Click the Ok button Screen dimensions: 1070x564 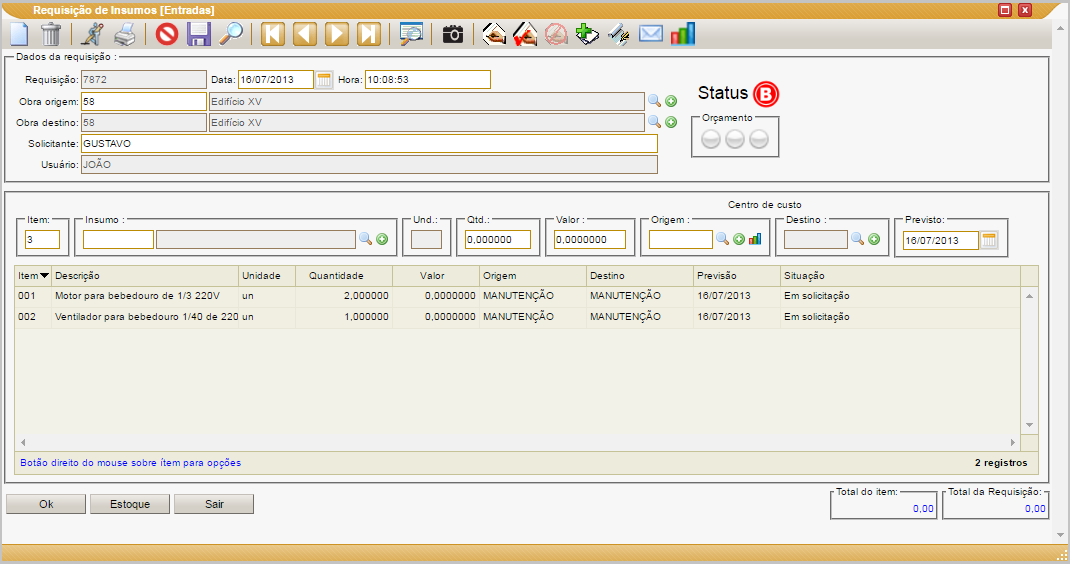pos(46,504)
